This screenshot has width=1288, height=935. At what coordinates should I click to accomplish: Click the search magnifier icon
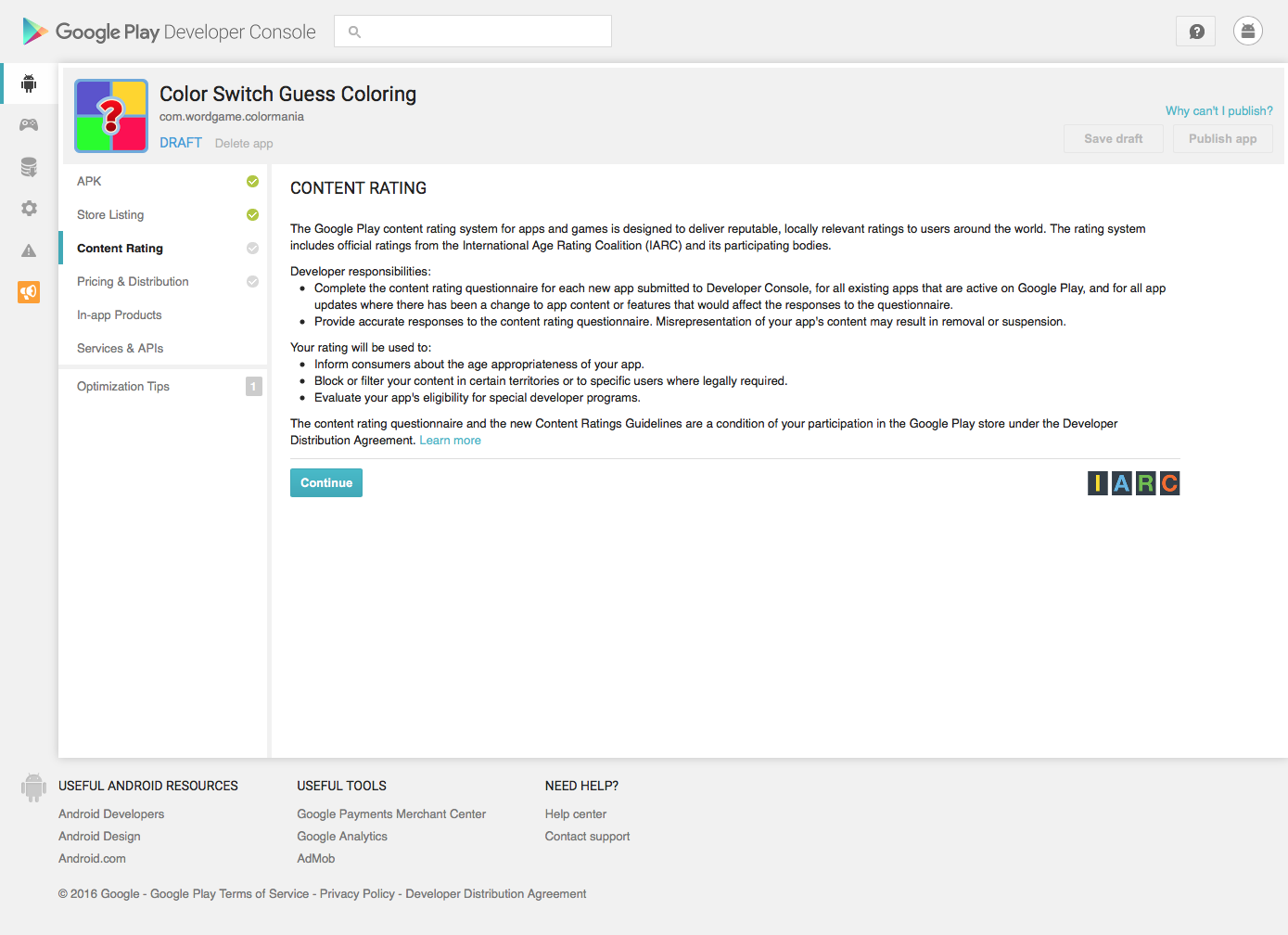click(x=354, y=32)
